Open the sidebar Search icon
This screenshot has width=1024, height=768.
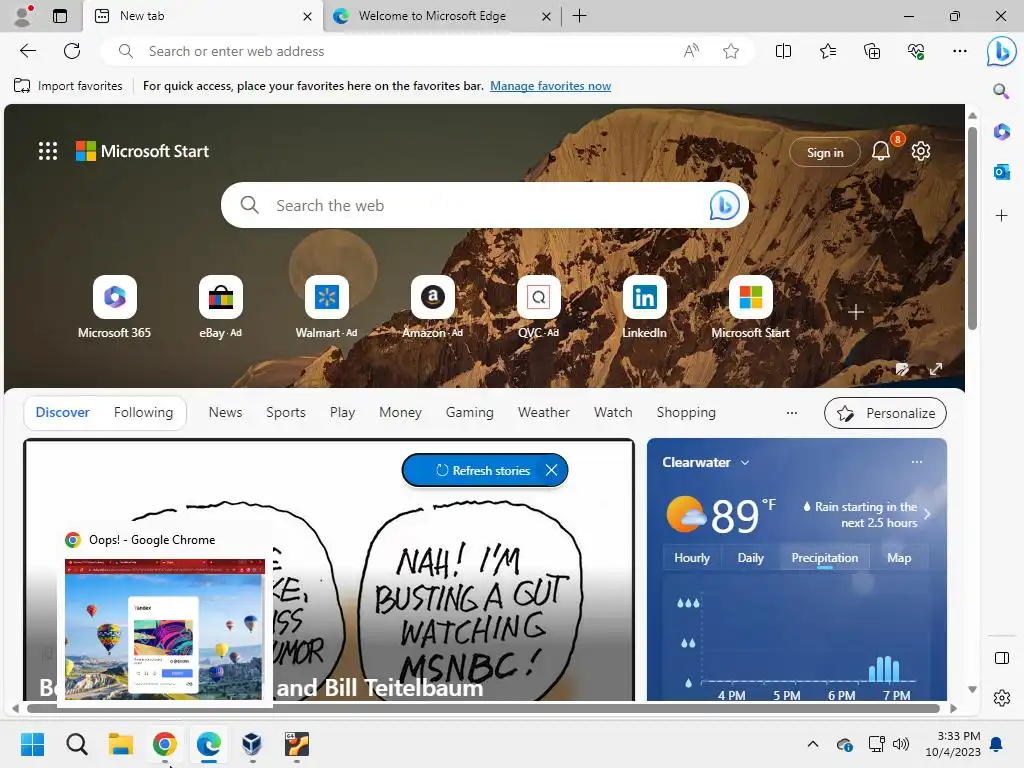coord(1001,90)
